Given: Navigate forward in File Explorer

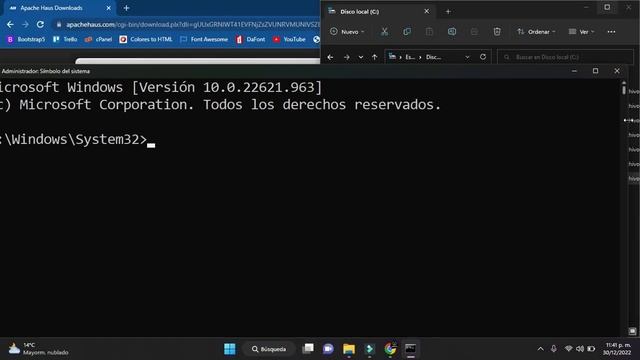Looking at the screenshot, I should pos(347,57).
